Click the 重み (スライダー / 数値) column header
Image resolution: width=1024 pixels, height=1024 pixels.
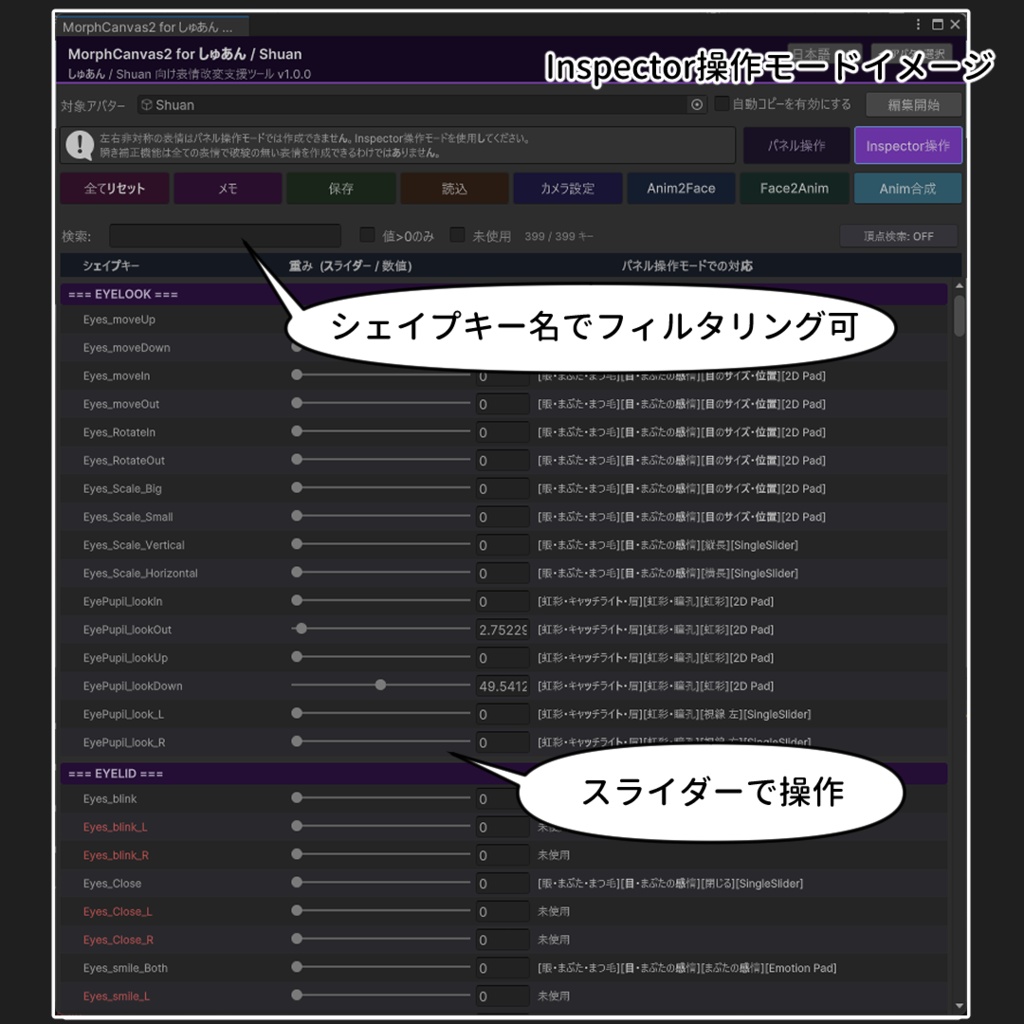click(x=350, y=266)
